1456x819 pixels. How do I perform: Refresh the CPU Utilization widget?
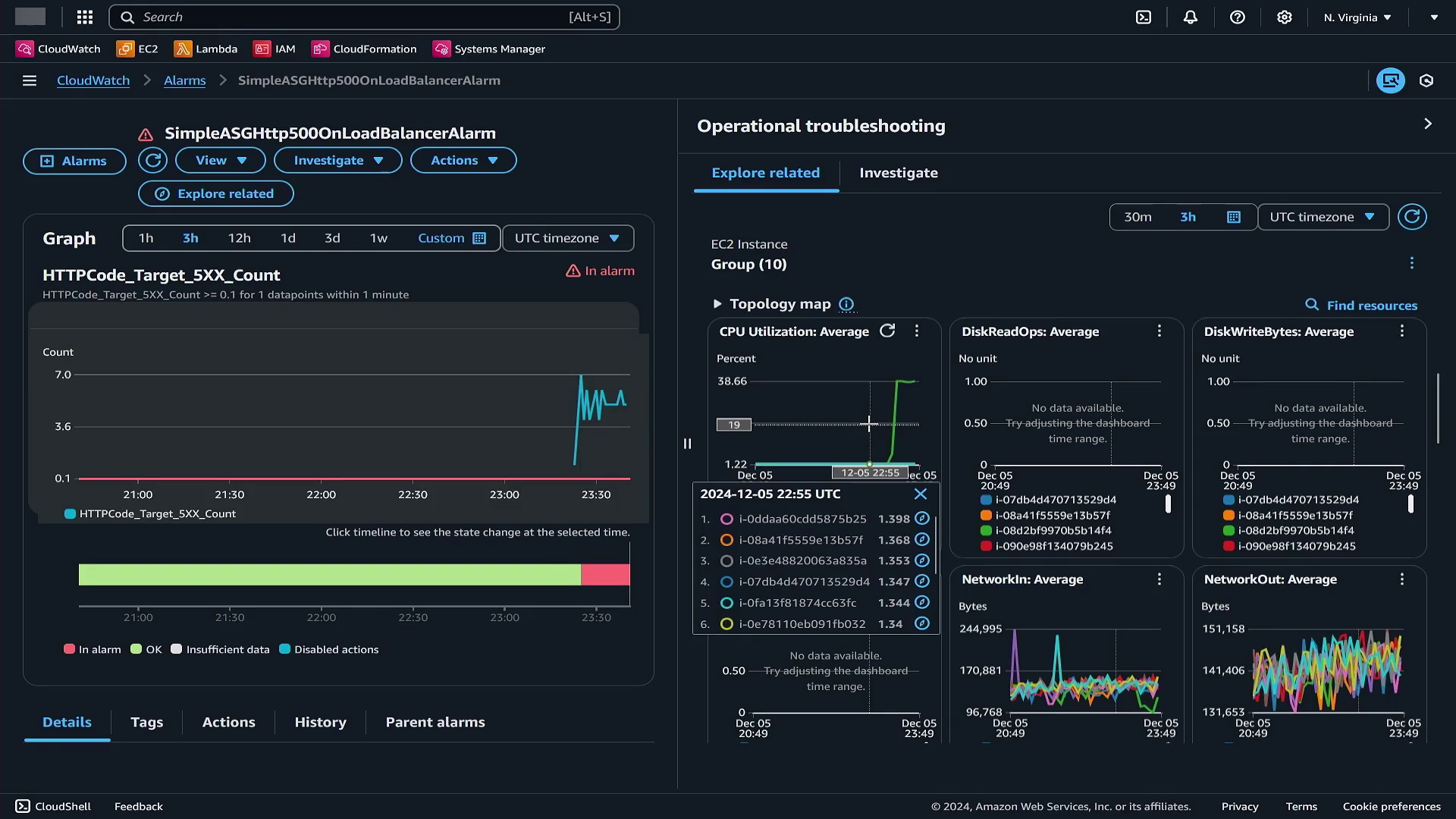[x=887, y=331]
